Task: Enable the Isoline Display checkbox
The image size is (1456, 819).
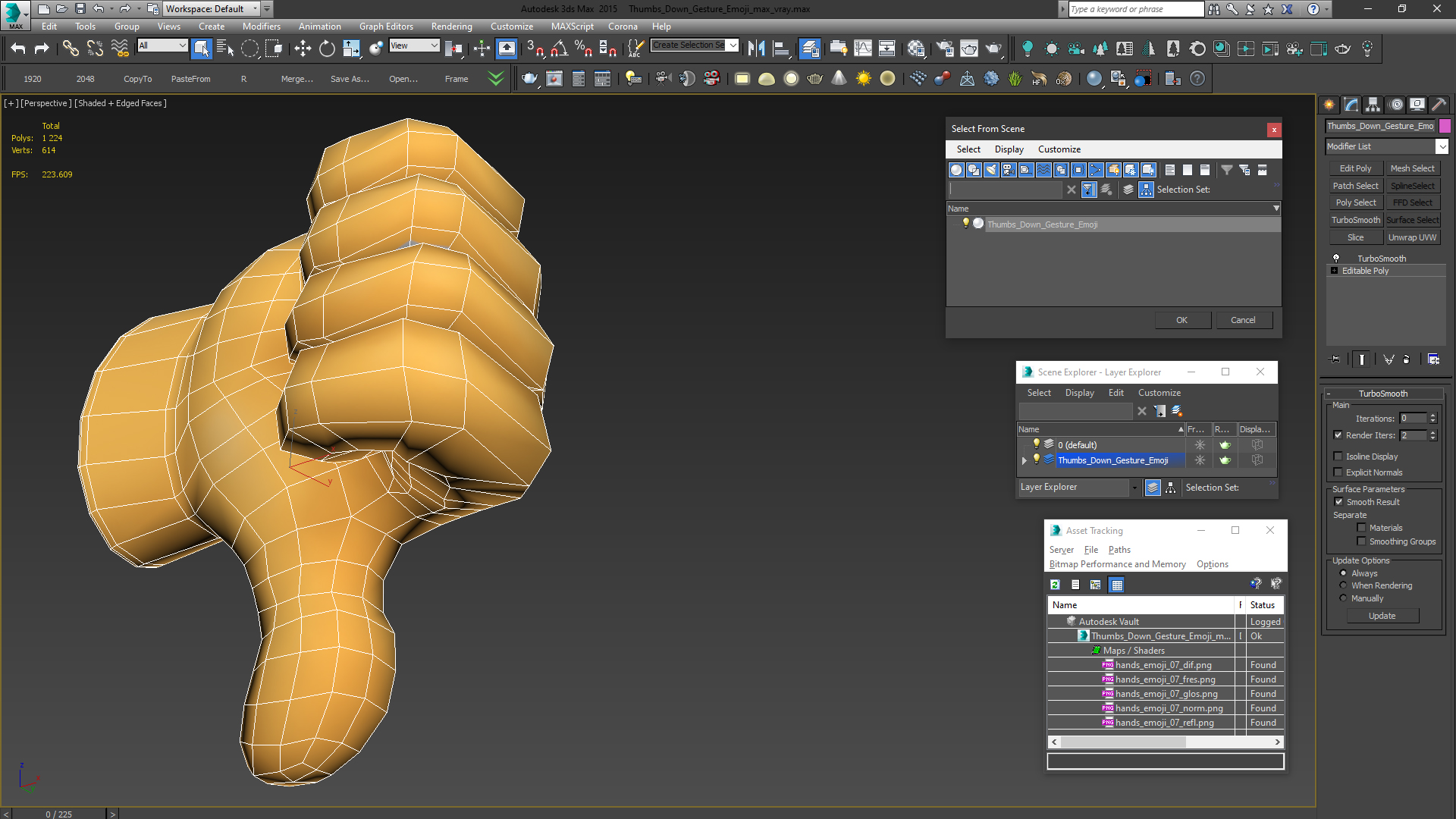Action: 1338,457
